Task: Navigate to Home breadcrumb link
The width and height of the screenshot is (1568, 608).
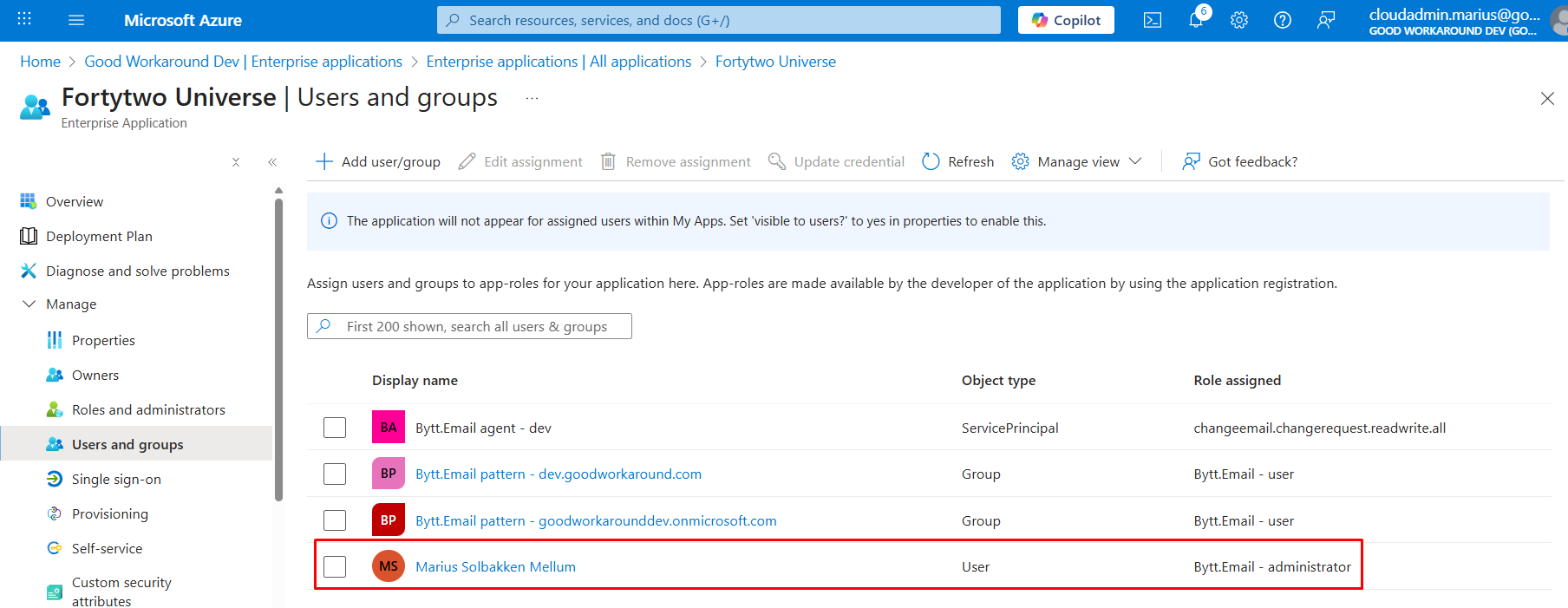Action: pos(40,62)
